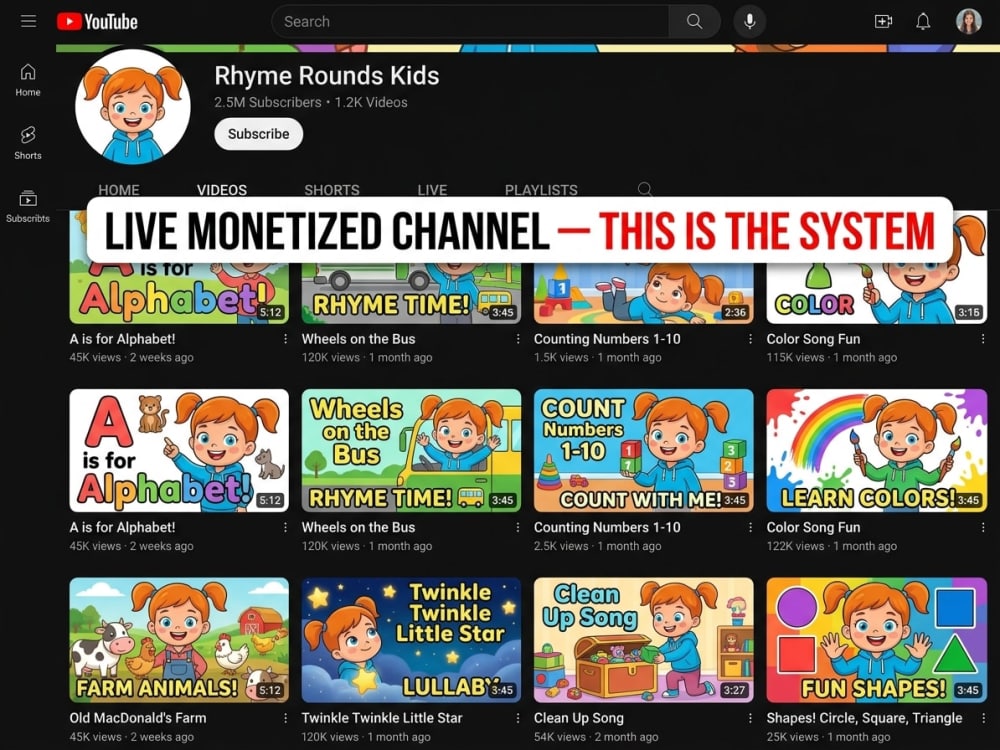Open Shorts in the sidebar
This screenshot has height=750, width=1000.
28,143
